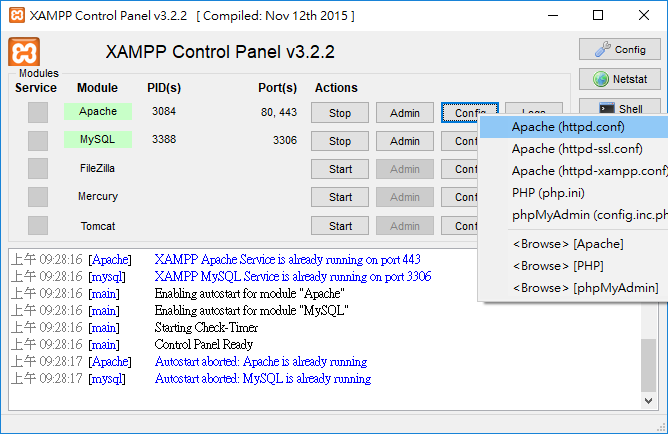This screenshot has width=668, height=434.
Task: Select <Browse> [phpMyAdmin] menu item
Action: coord(585,288)
